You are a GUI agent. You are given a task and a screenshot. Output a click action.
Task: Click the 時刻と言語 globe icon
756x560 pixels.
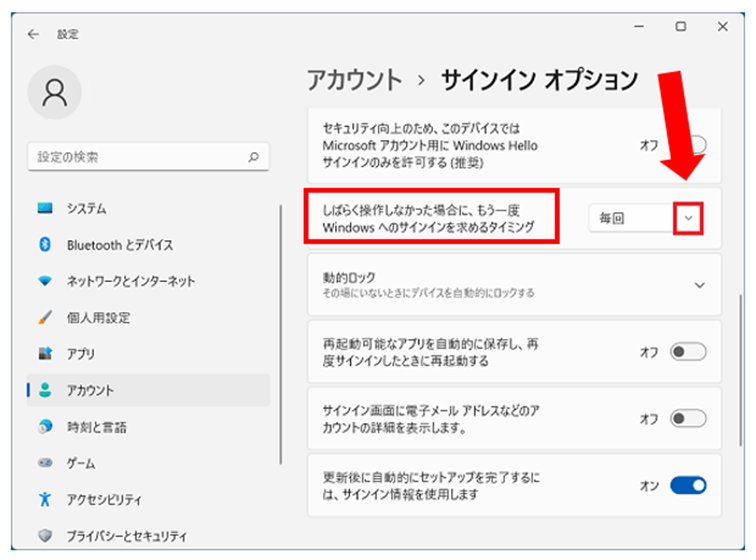click(x=45, y=426)
